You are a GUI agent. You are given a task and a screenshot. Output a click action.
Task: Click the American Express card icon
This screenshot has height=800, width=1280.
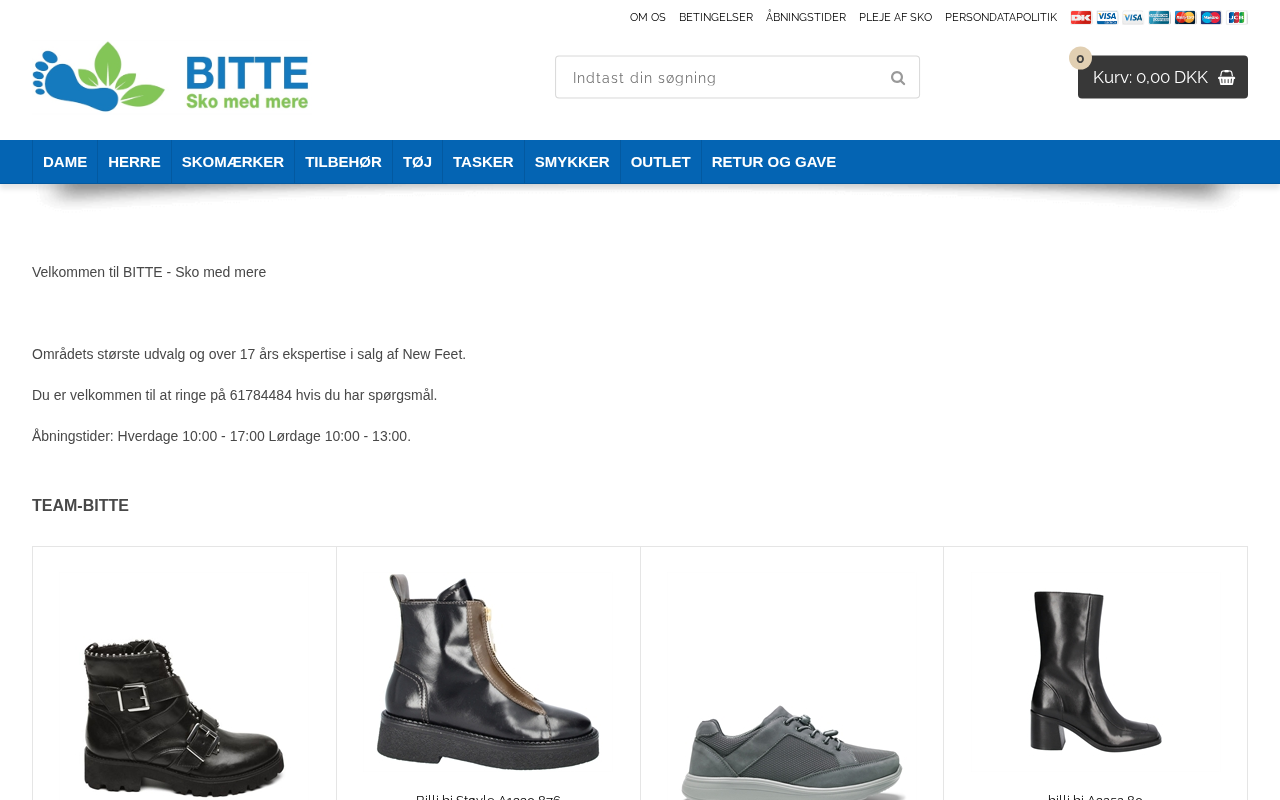tap(1159, 17)
